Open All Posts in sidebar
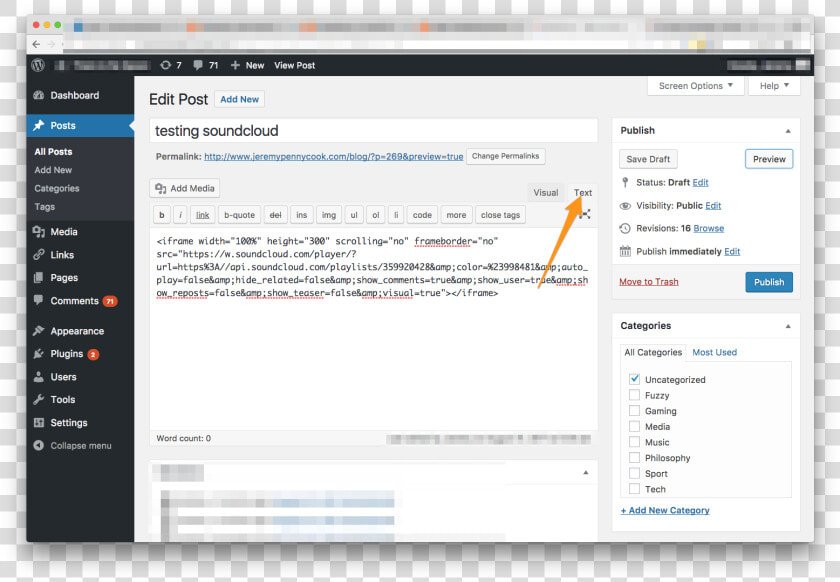840x582 pixels. pyautogui.click(x=53, y=152)
